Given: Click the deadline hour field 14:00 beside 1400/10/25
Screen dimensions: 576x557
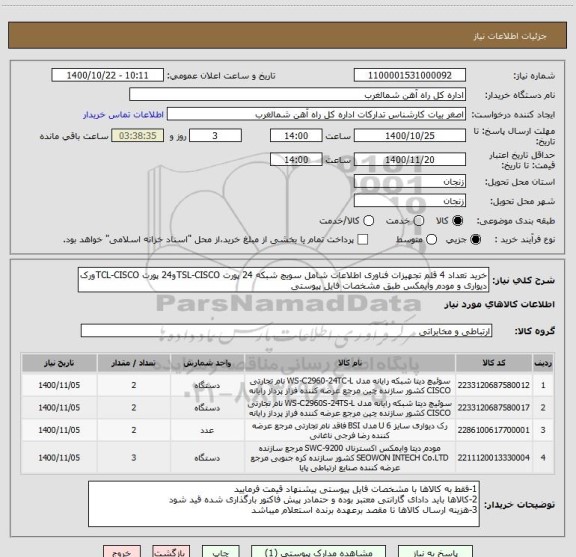Looking at the screenshot, I should click(296, 136).
